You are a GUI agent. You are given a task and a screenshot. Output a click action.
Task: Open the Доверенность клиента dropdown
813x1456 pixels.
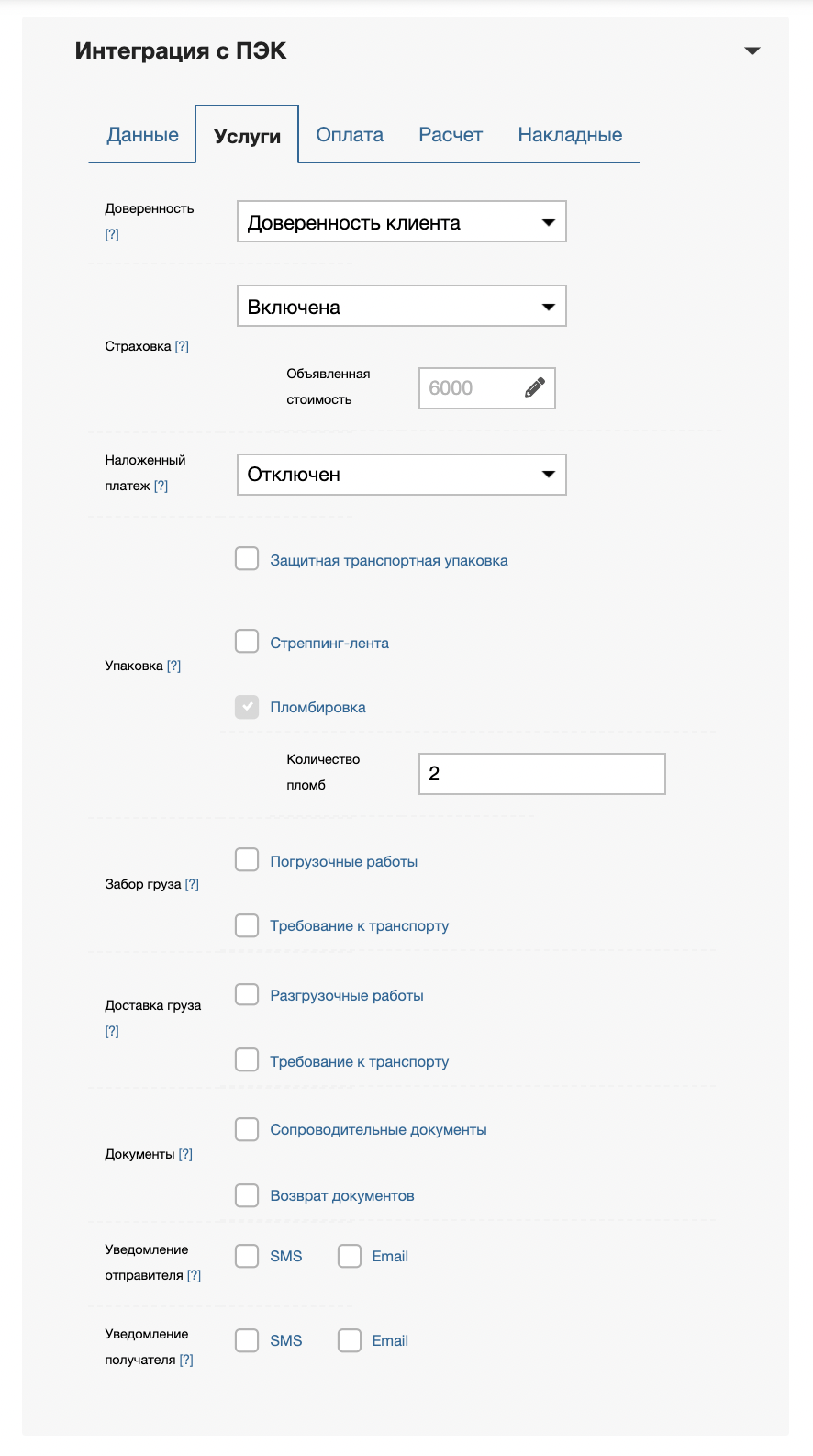click(x=401, y=222)
